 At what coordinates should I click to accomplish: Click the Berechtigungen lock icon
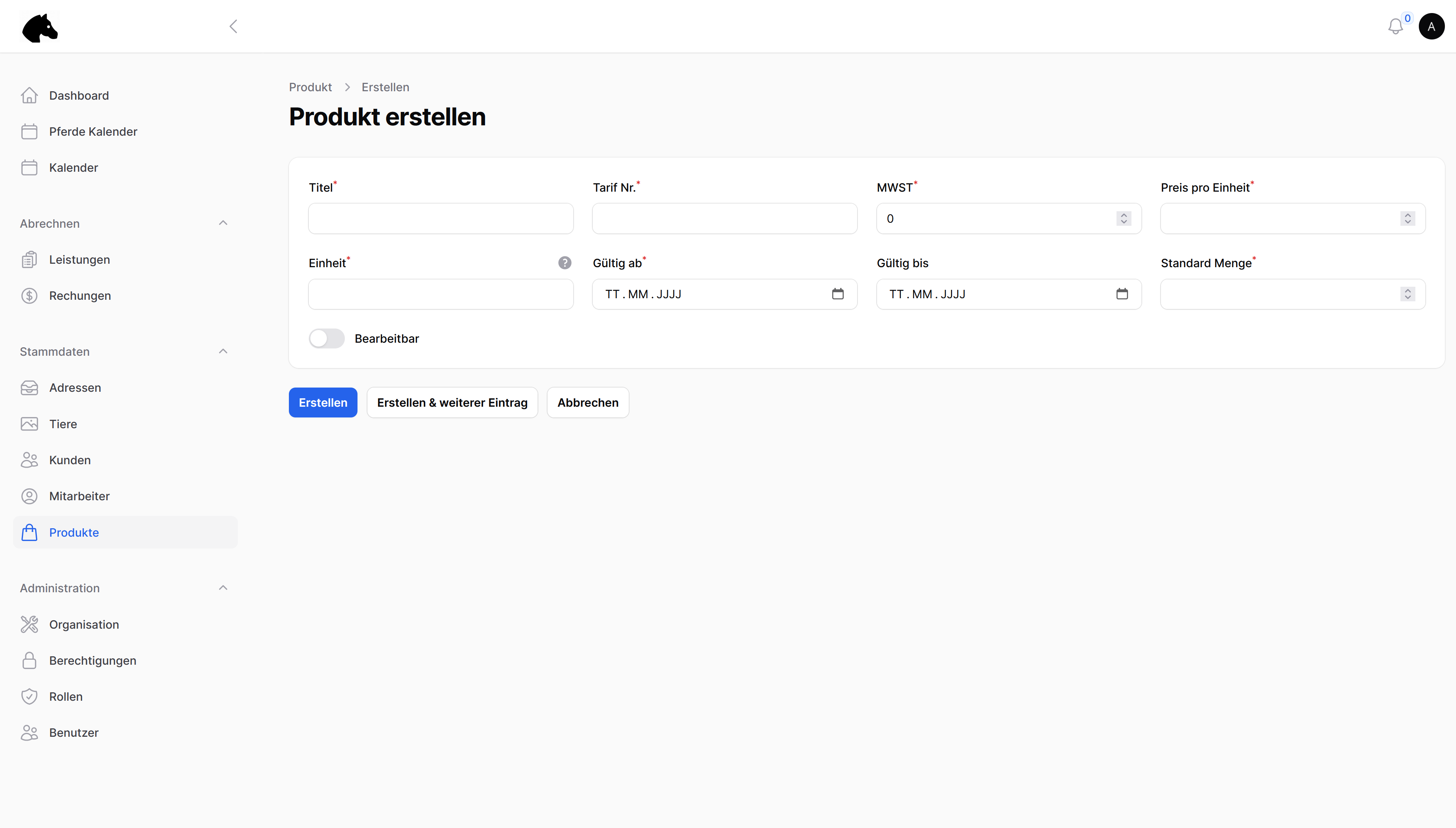click(x=29, y=660)
